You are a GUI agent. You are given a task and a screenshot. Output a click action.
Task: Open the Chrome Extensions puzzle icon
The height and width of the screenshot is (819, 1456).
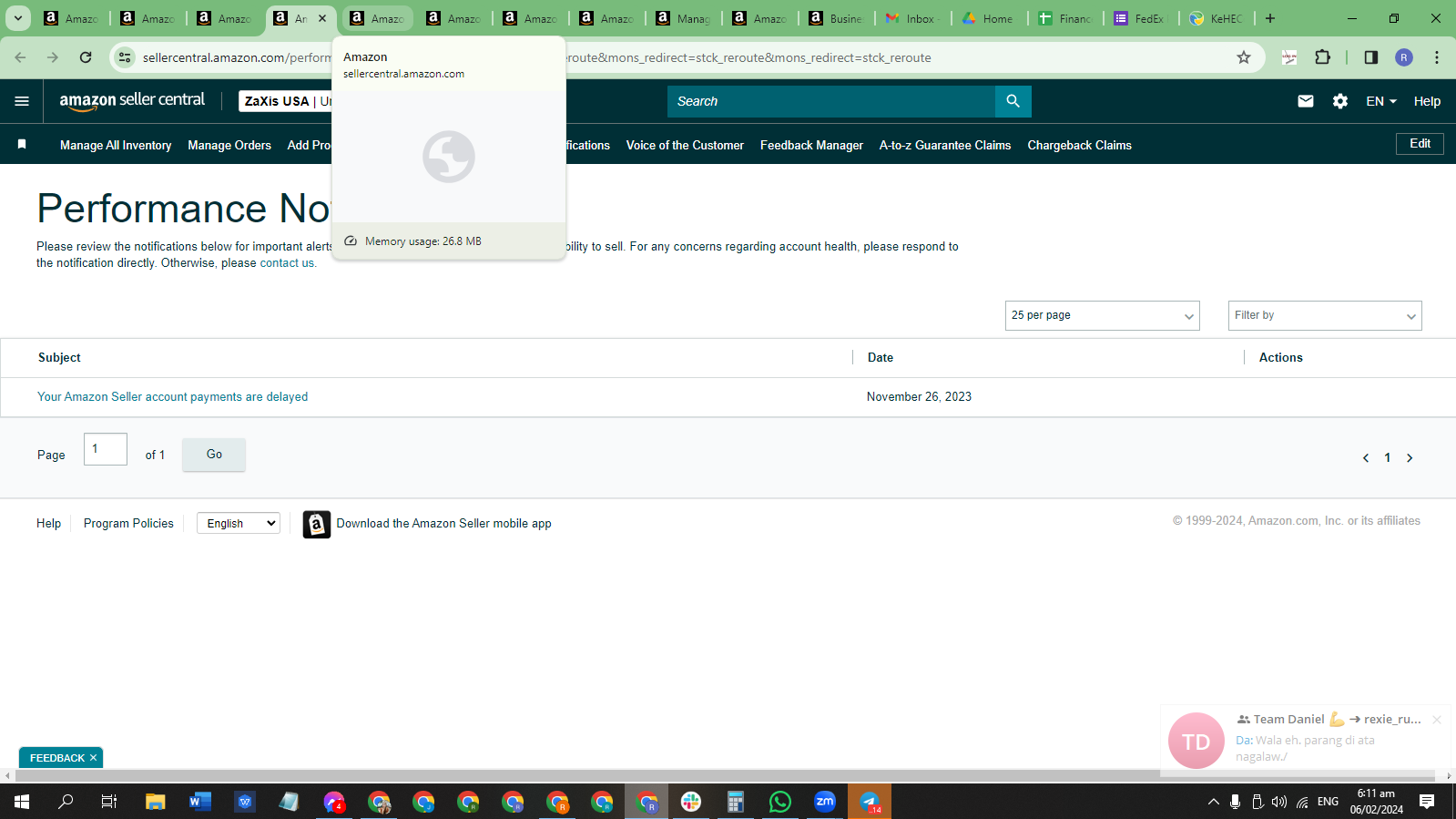[x=1322, y=57]
